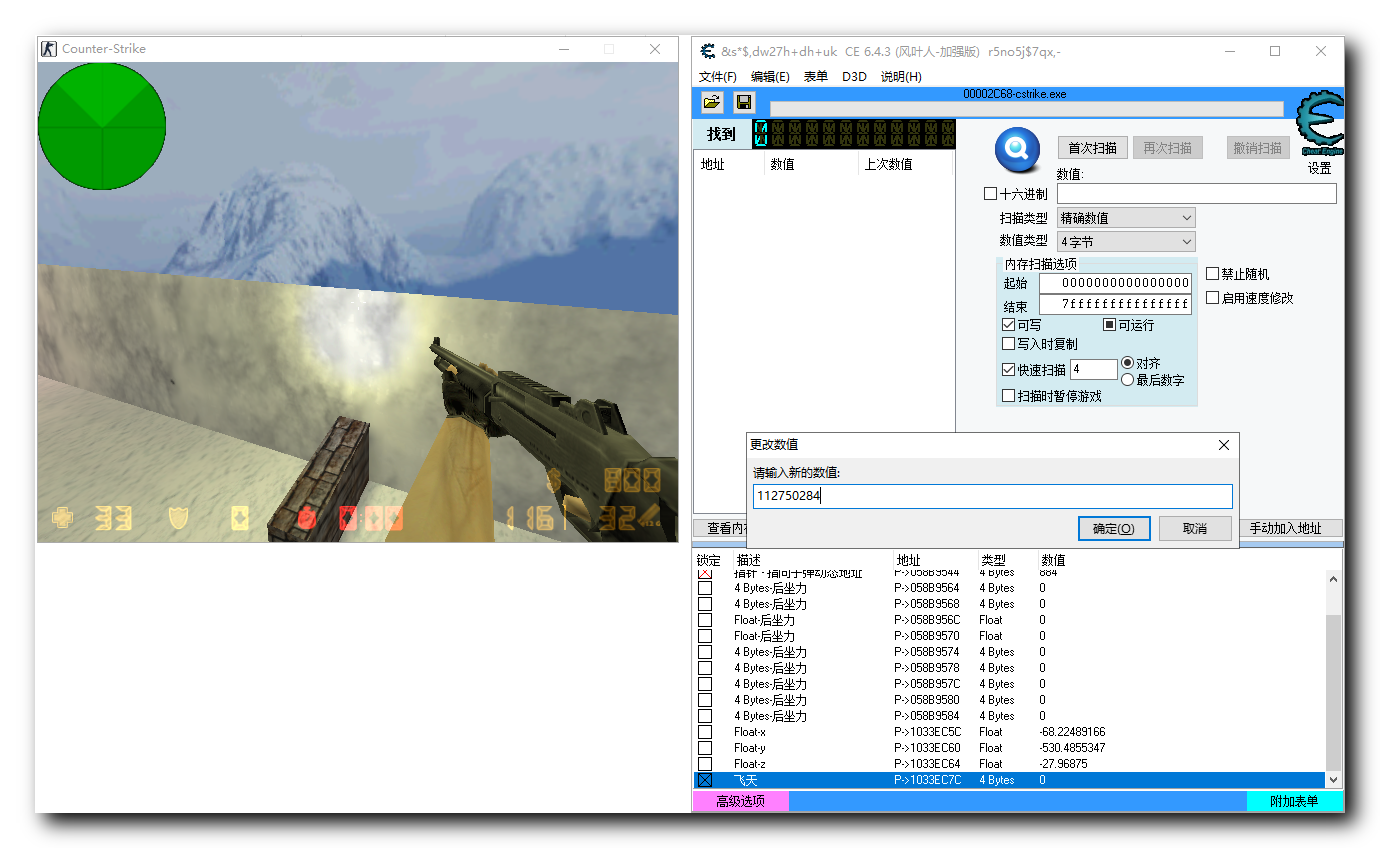Open the 数值类型 4字节 dropdown
The image size is (1380, 848).
(x=1126, y=241)
